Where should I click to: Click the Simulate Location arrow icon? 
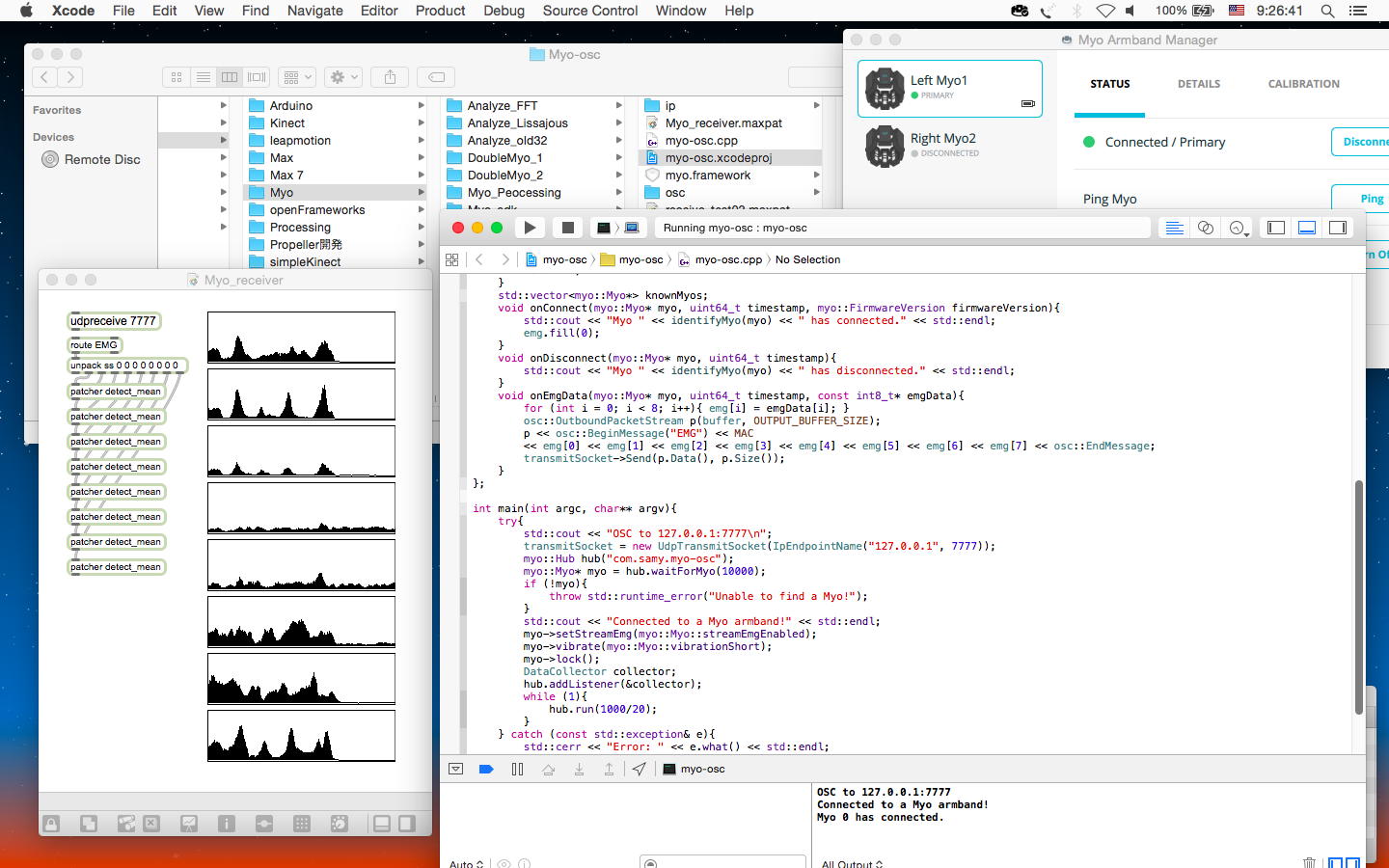point(639,769)
